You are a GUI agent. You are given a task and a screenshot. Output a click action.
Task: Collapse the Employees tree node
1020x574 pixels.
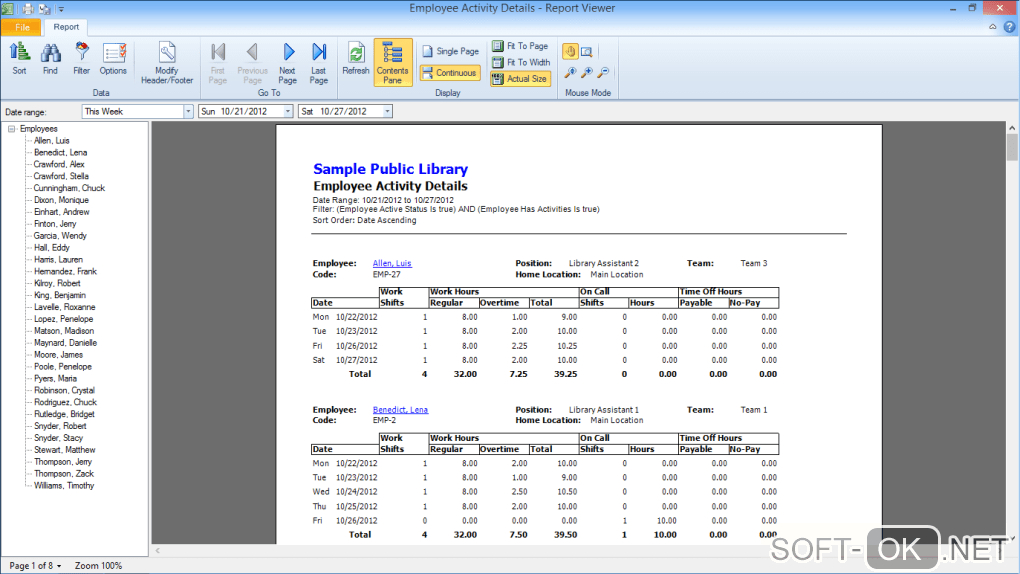point(11,129)
